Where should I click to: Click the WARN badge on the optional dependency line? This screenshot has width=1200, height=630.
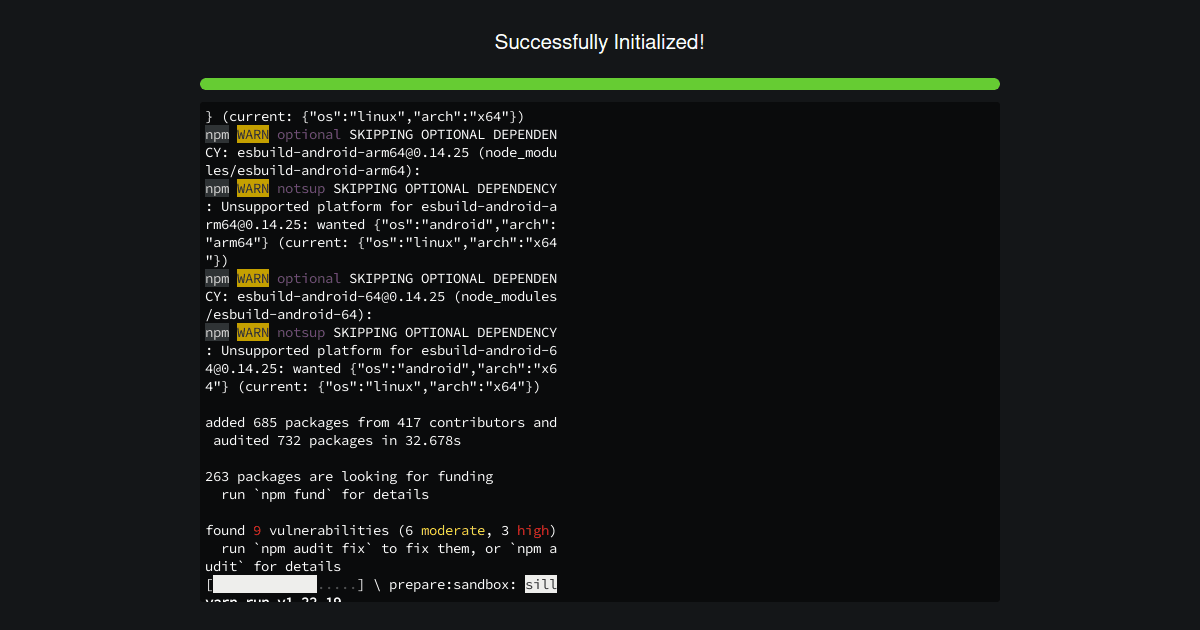pos(252,134)
